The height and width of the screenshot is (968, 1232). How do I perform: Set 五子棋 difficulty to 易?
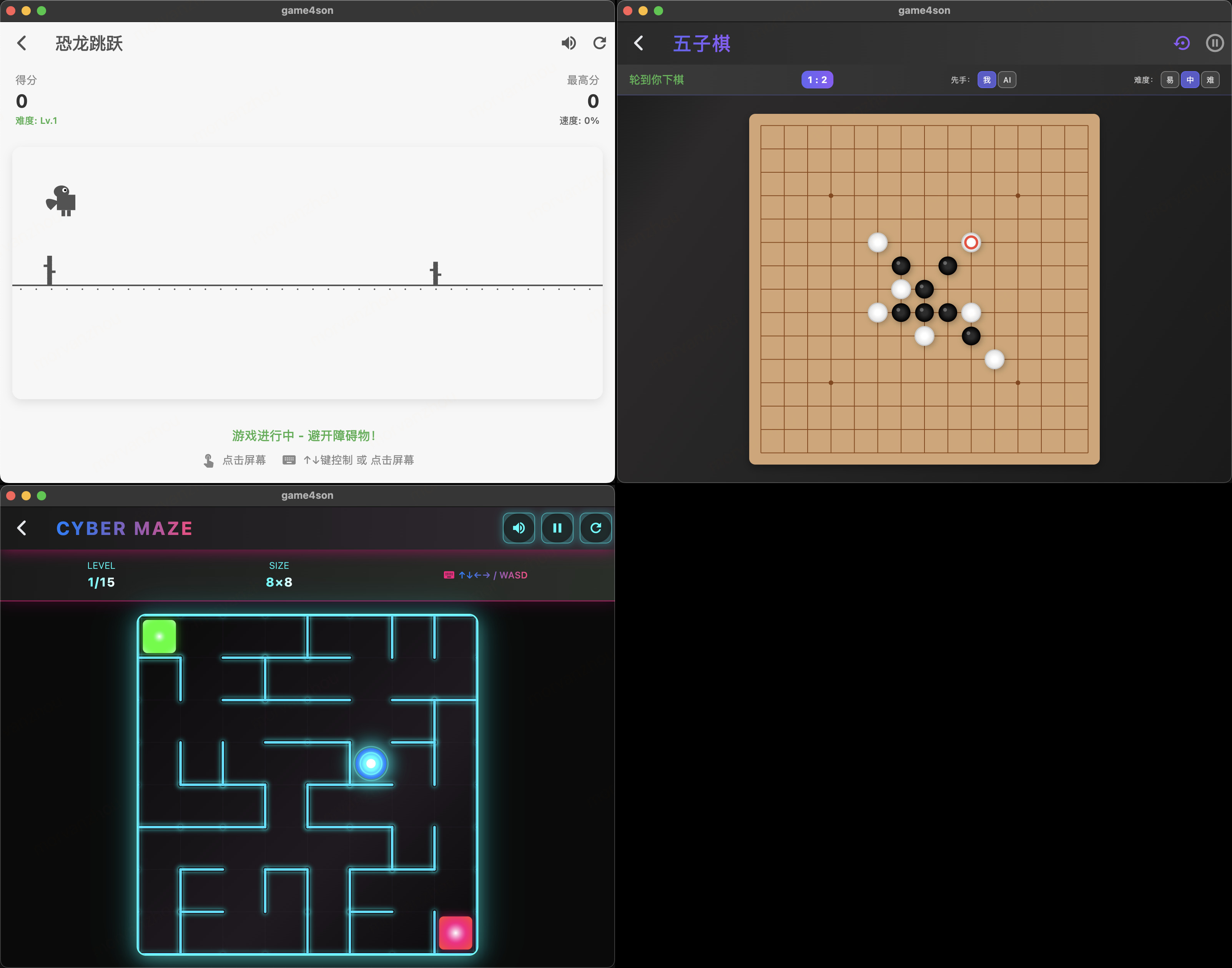(1170, 80)
